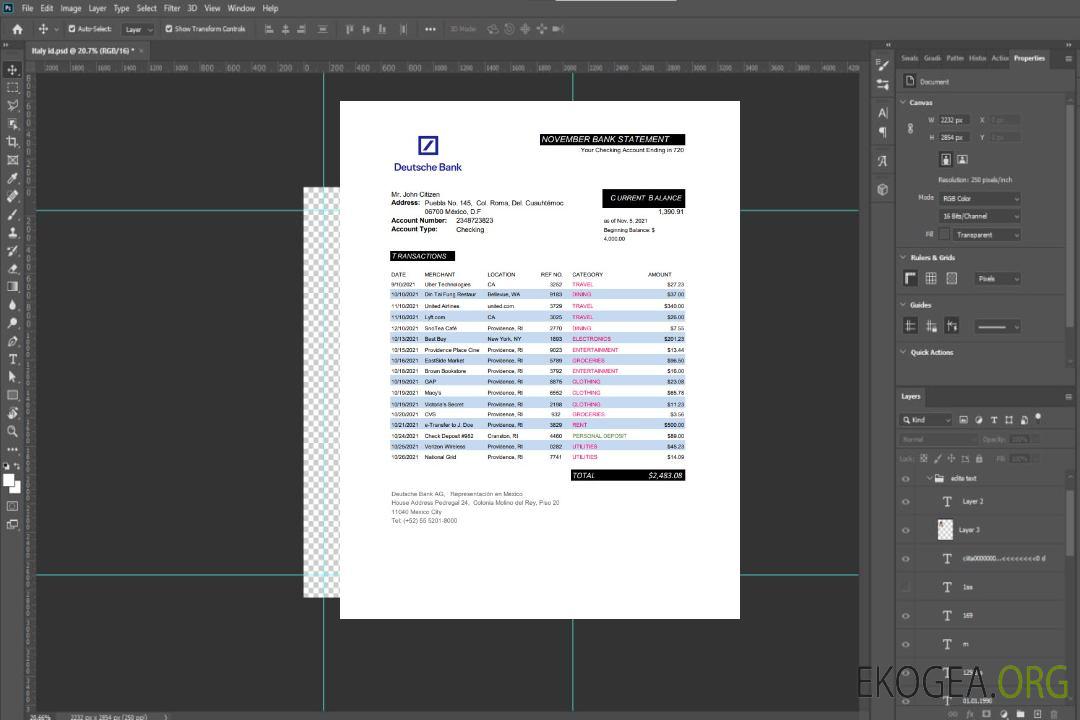Open the Auto-Select Layer dropdown

point(138,29)
